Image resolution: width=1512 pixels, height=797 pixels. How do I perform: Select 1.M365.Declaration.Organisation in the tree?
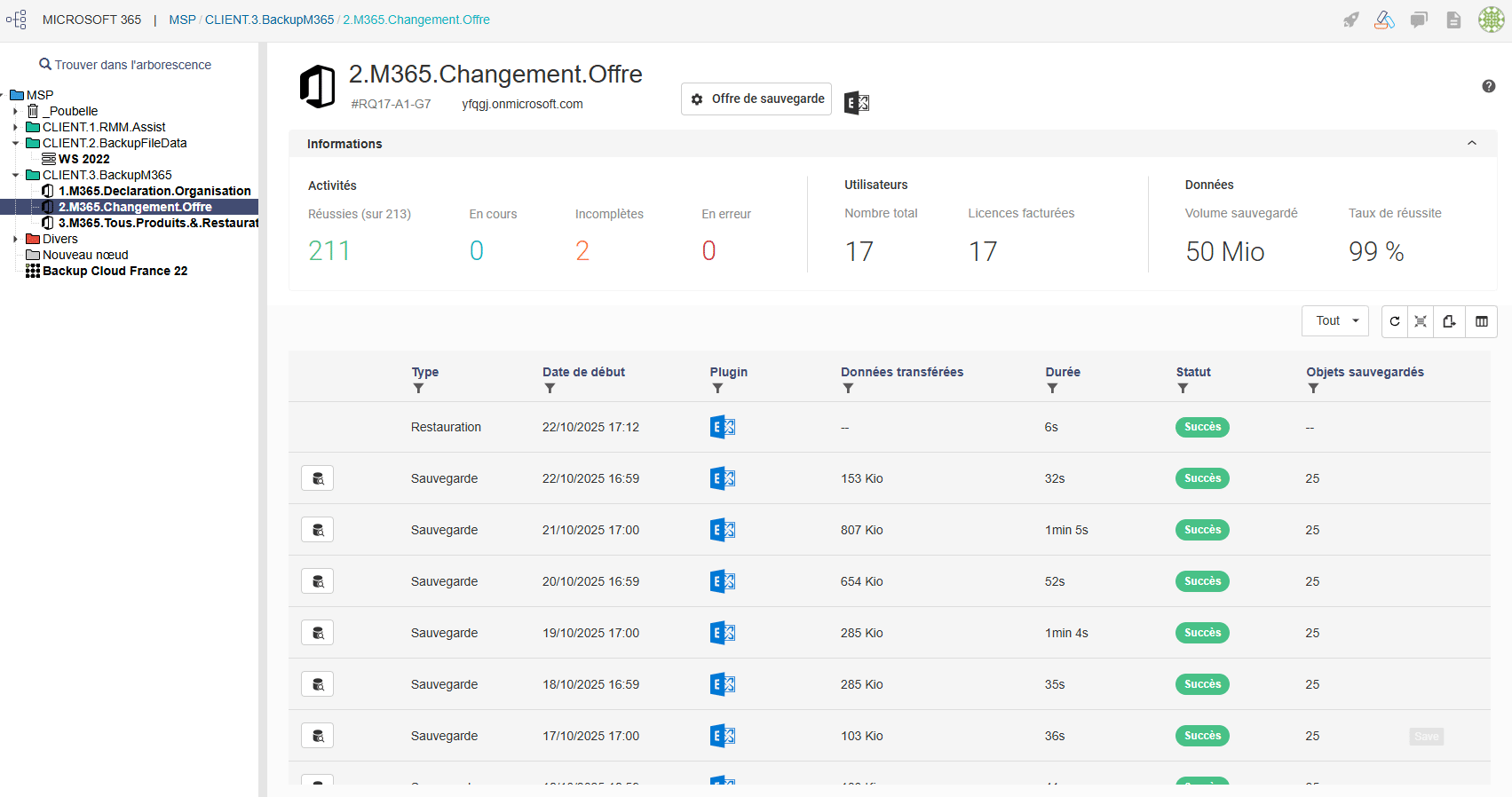pos(154,191)
